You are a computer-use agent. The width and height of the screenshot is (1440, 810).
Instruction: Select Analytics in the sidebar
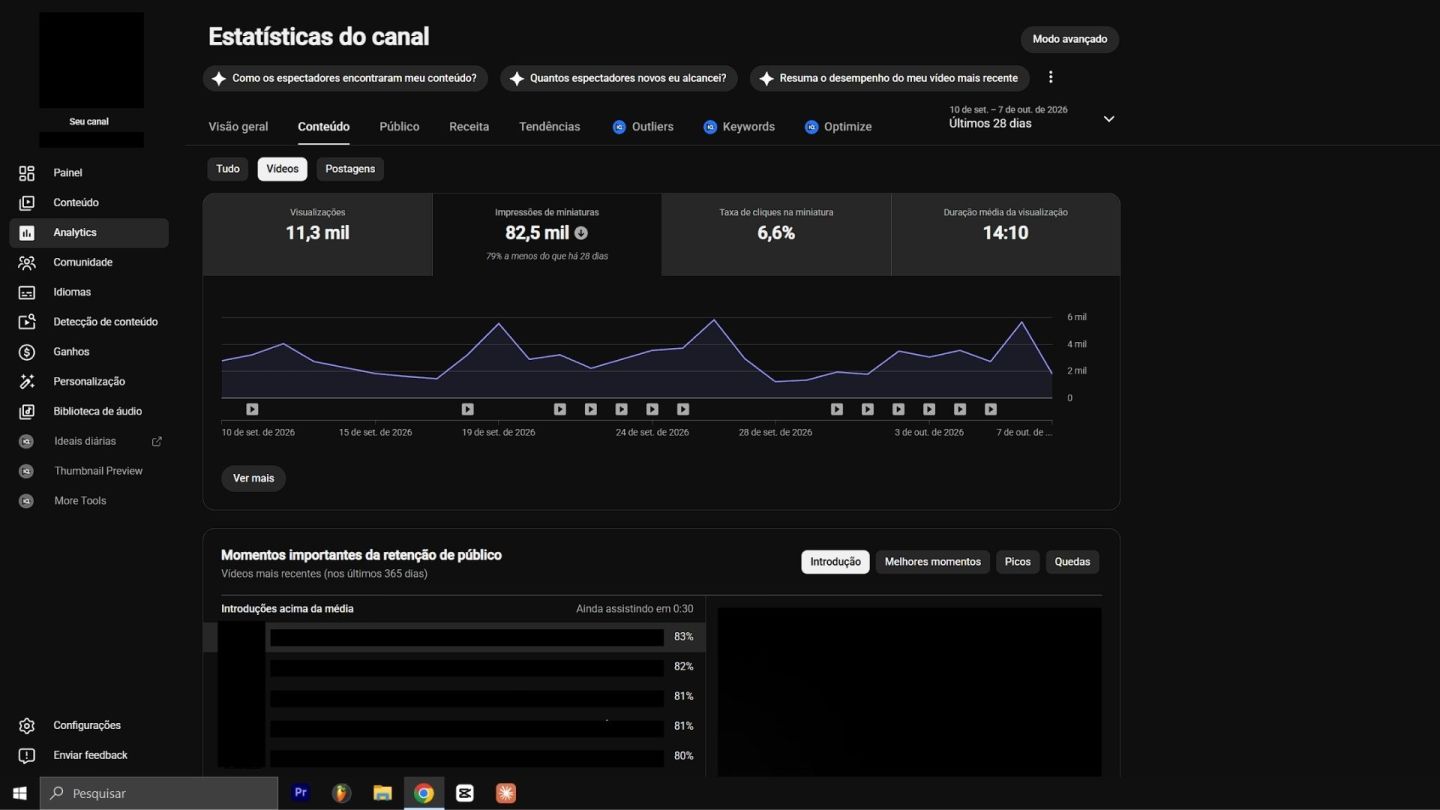[x=88, y=233]
